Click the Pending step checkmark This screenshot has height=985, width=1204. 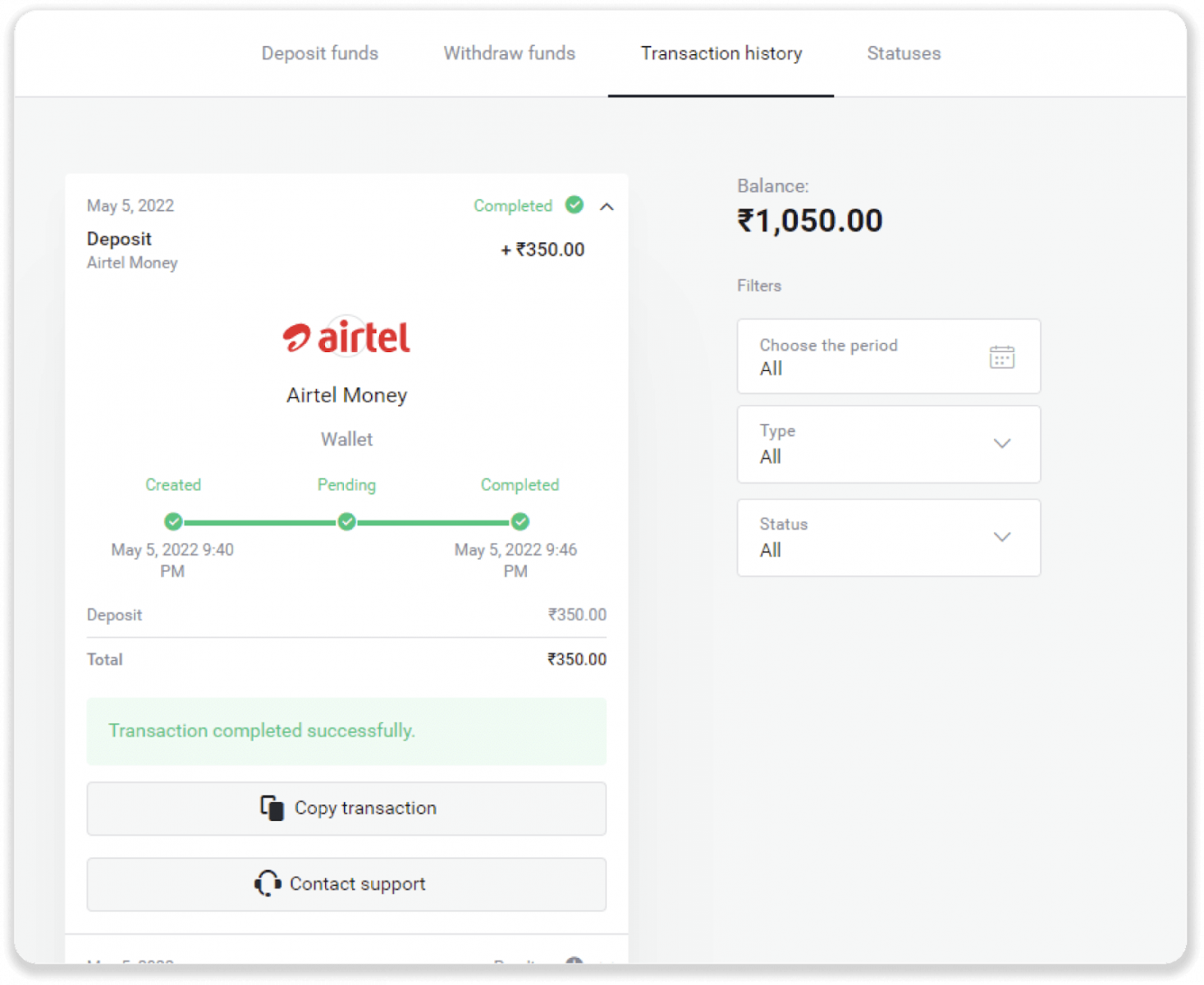coord(346,521)
